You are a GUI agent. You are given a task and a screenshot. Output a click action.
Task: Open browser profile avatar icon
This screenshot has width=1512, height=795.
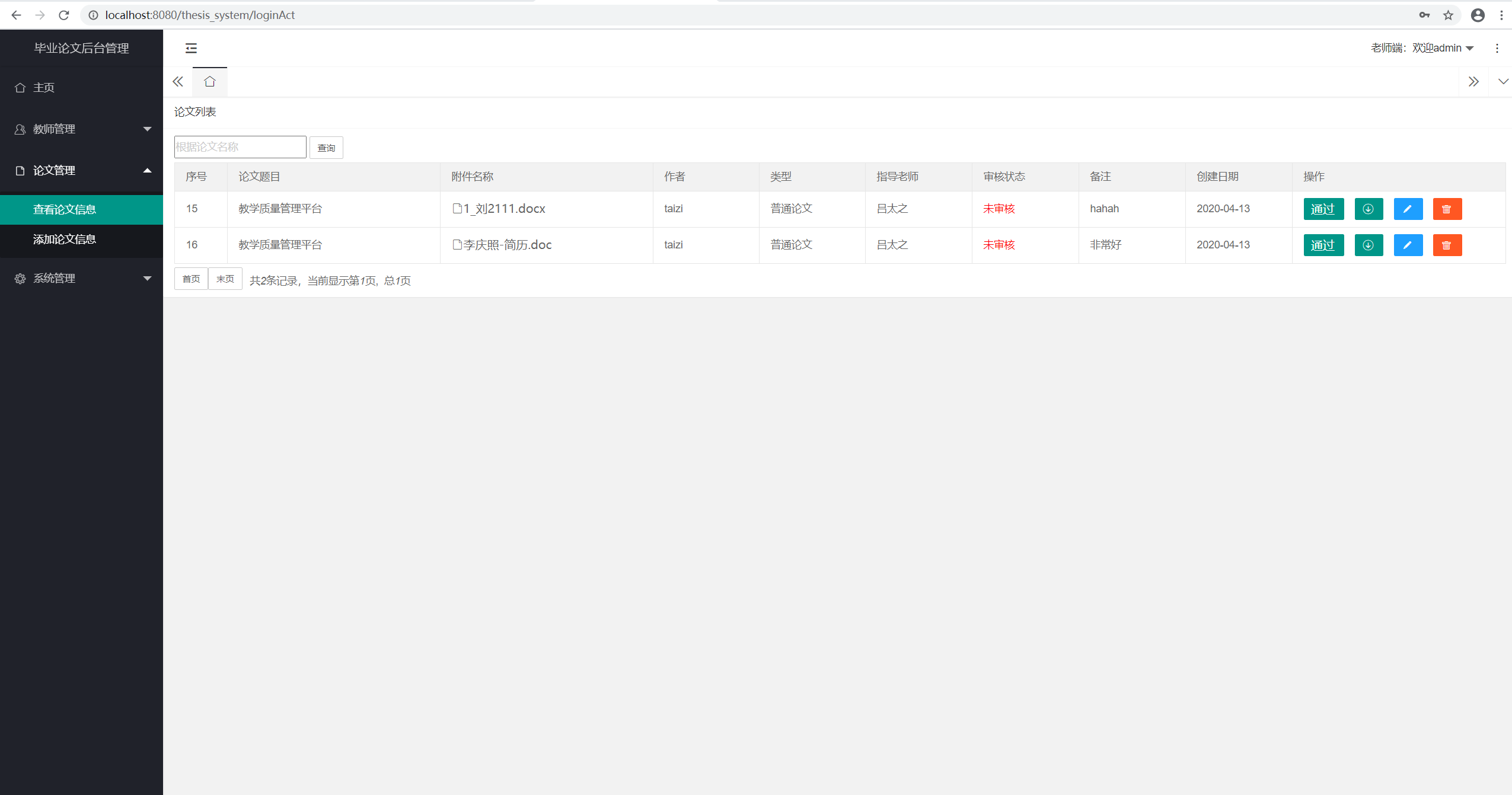(1478, 15)
